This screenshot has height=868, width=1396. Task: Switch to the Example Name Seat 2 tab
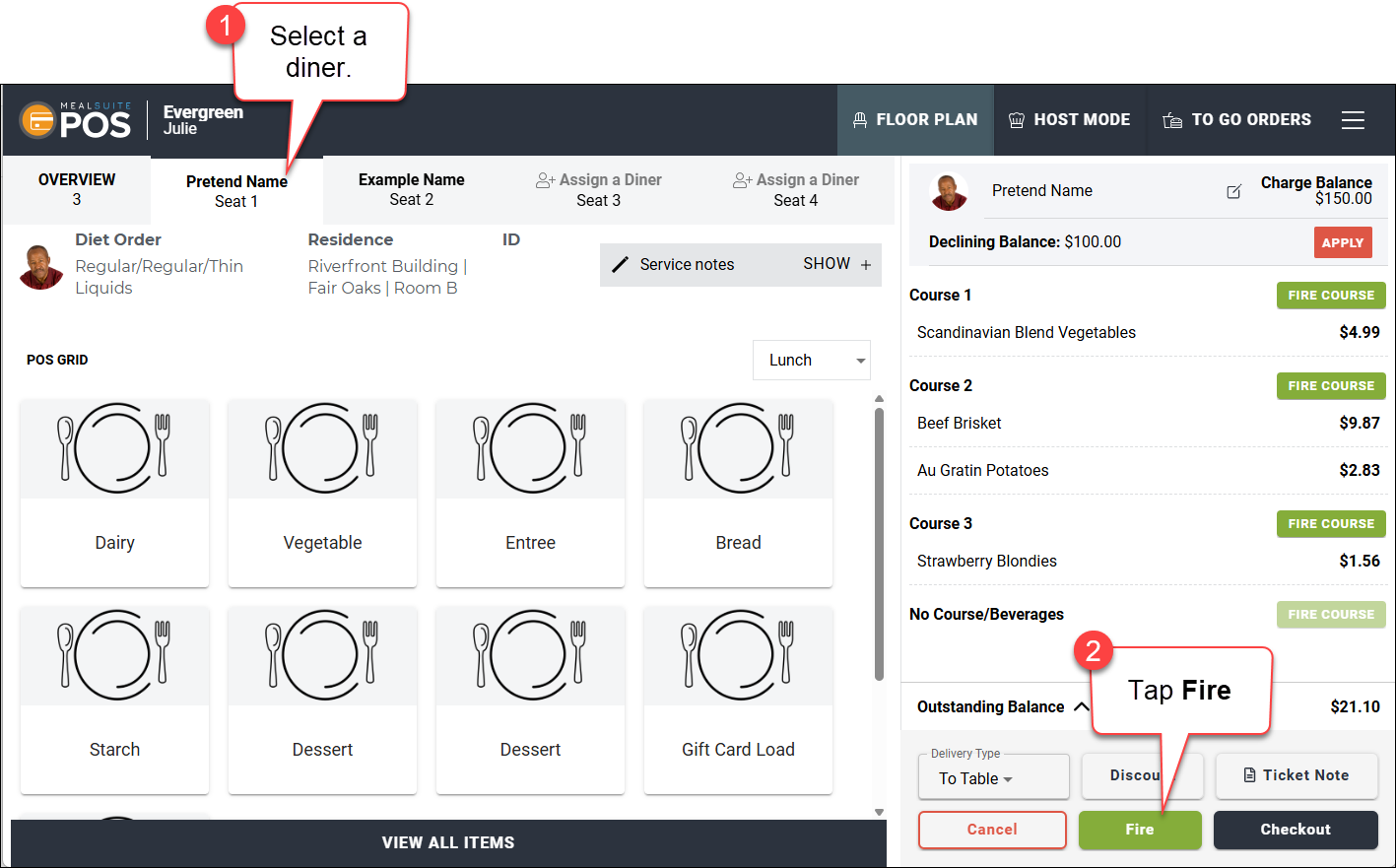(411, 189)
